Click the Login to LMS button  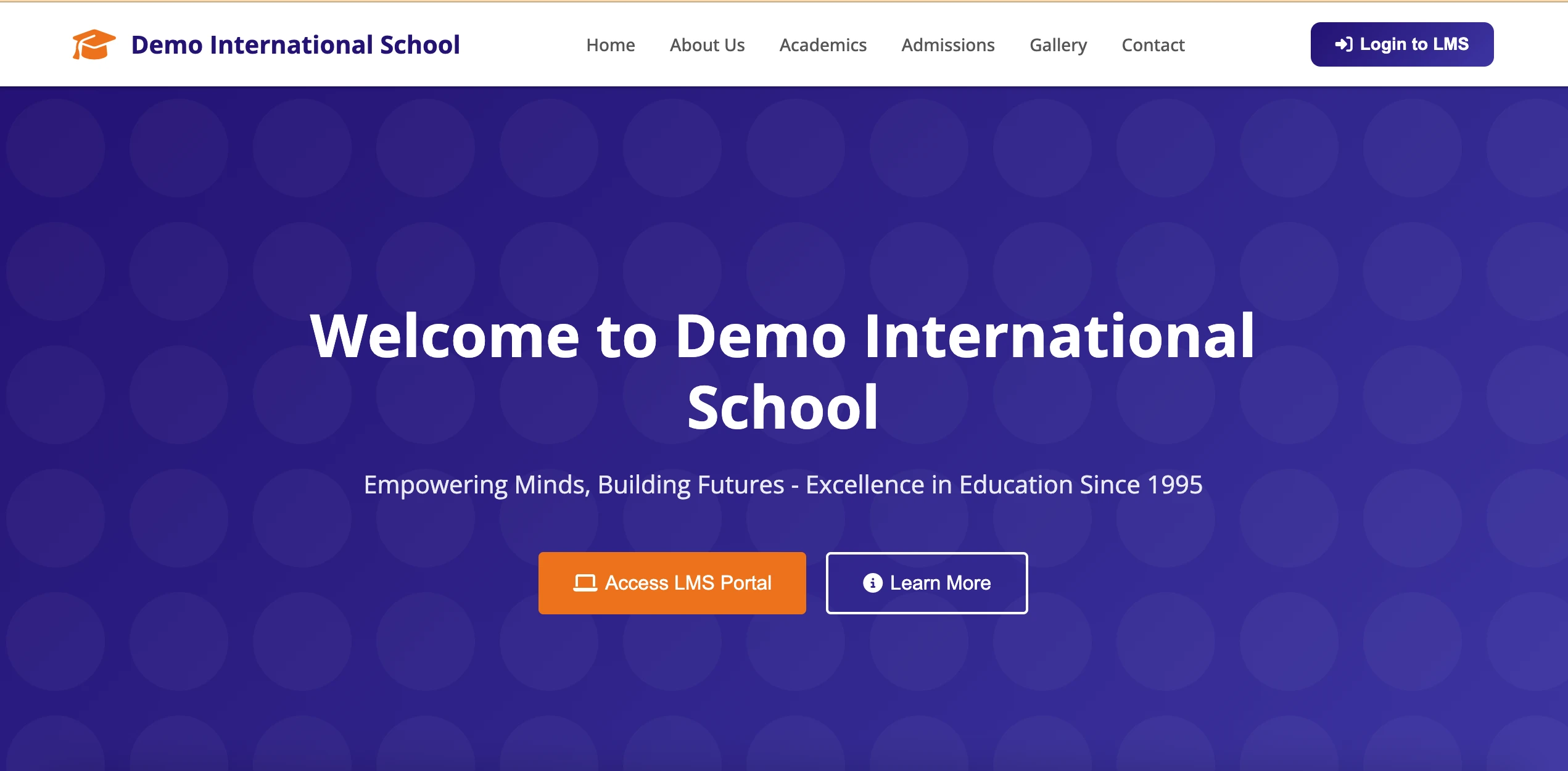1401,44
